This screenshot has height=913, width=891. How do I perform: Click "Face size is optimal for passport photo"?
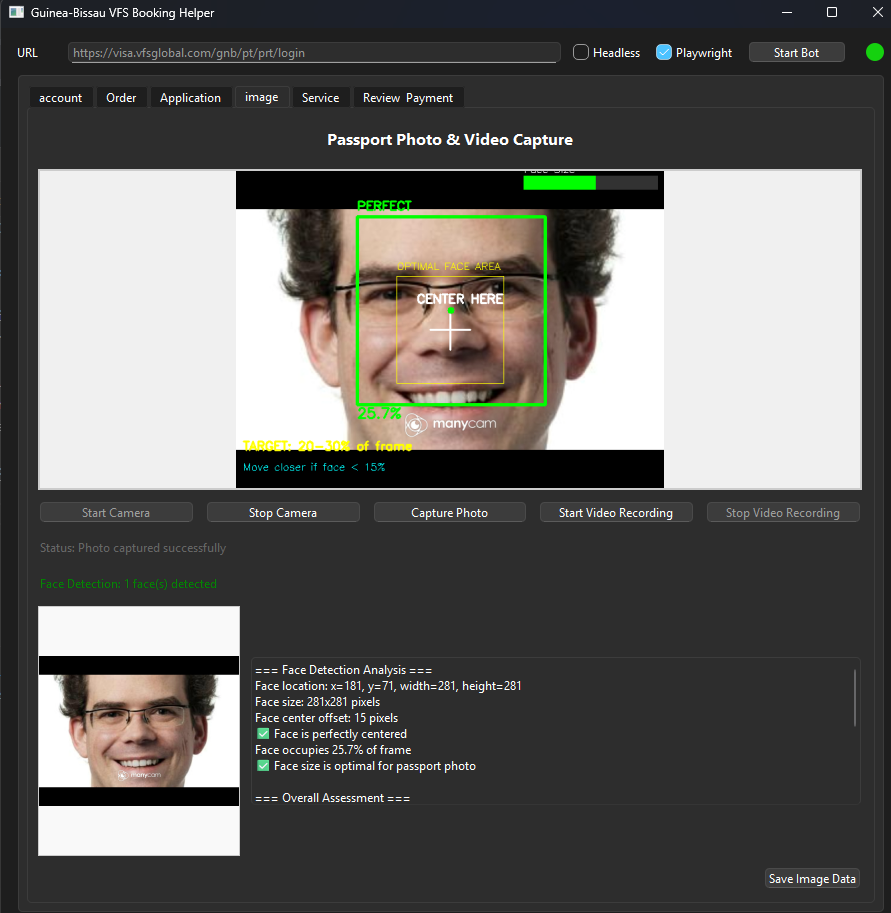point(366,766)
